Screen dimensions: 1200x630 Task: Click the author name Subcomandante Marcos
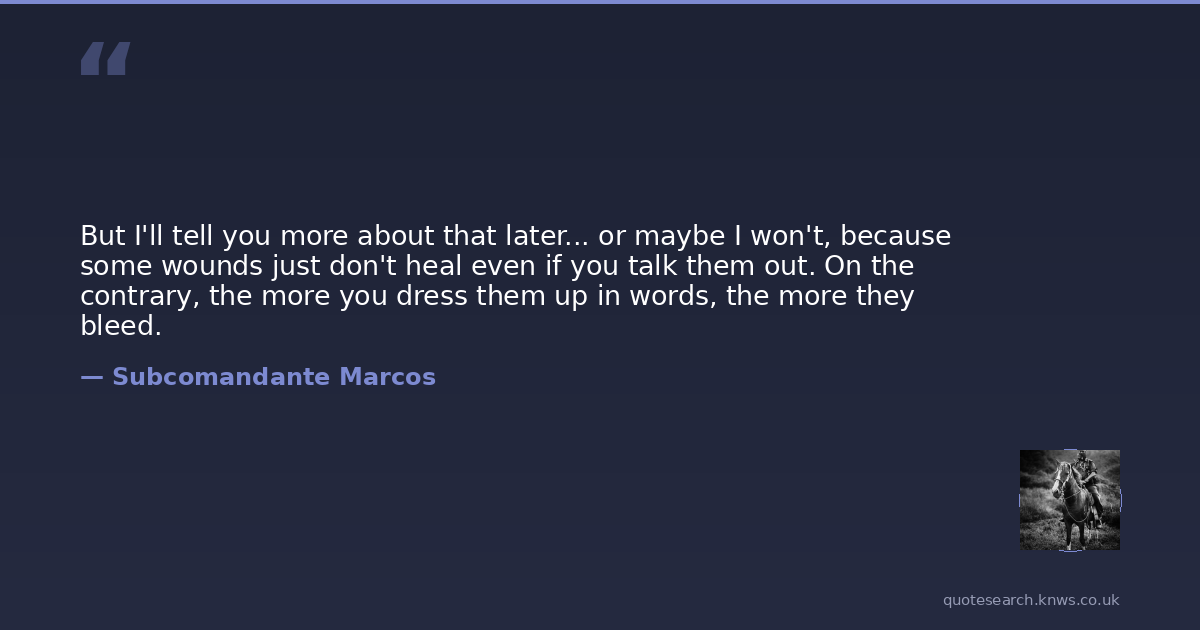point(273,377)
